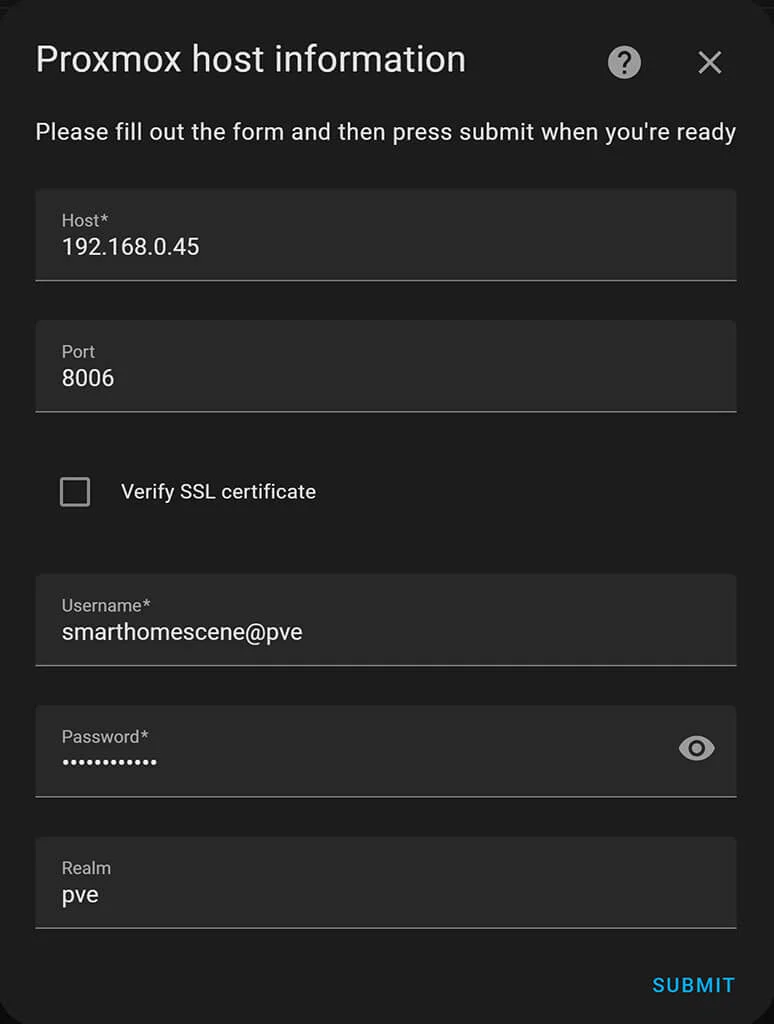Enable the Verify SSL certificate checkbox
The height and width of the screenshot is (1024, 774).
(x=75, y=492)
